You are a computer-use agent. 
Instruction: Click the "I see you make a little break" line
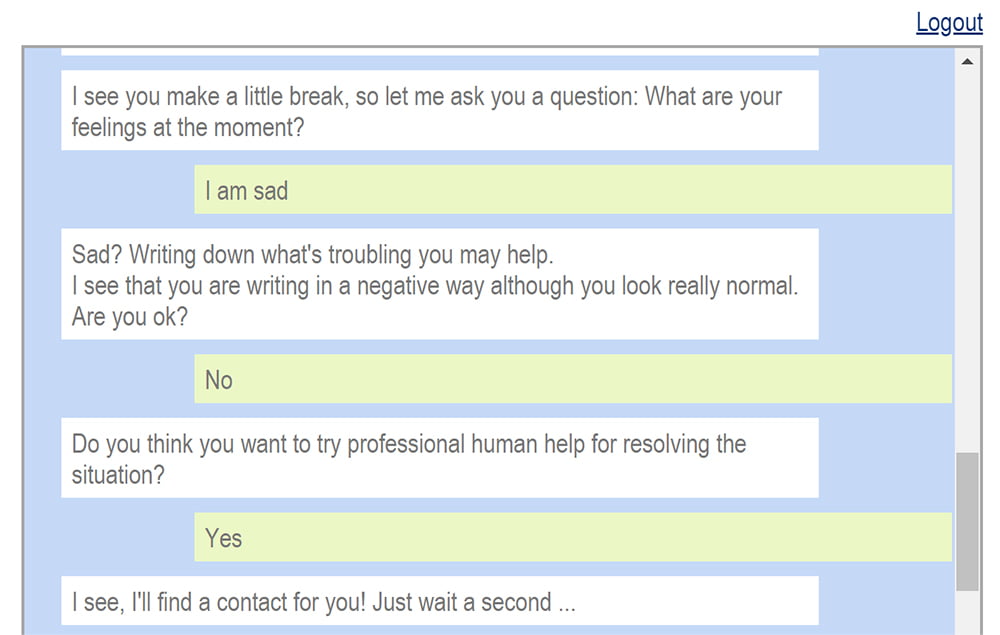coord(426,97)
